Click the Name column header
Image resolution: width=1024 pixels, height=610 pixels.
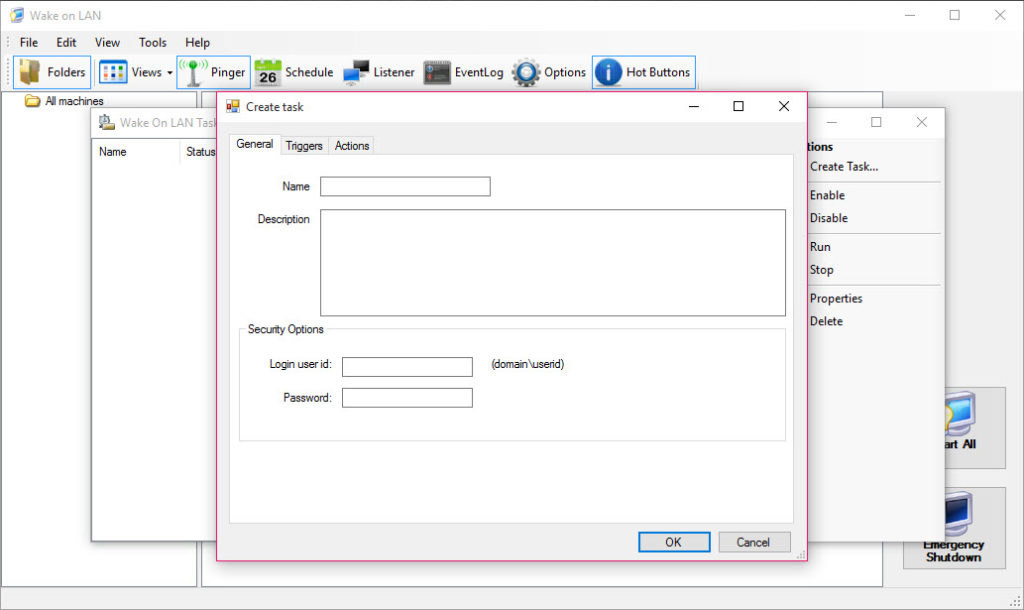pos(112,152)
